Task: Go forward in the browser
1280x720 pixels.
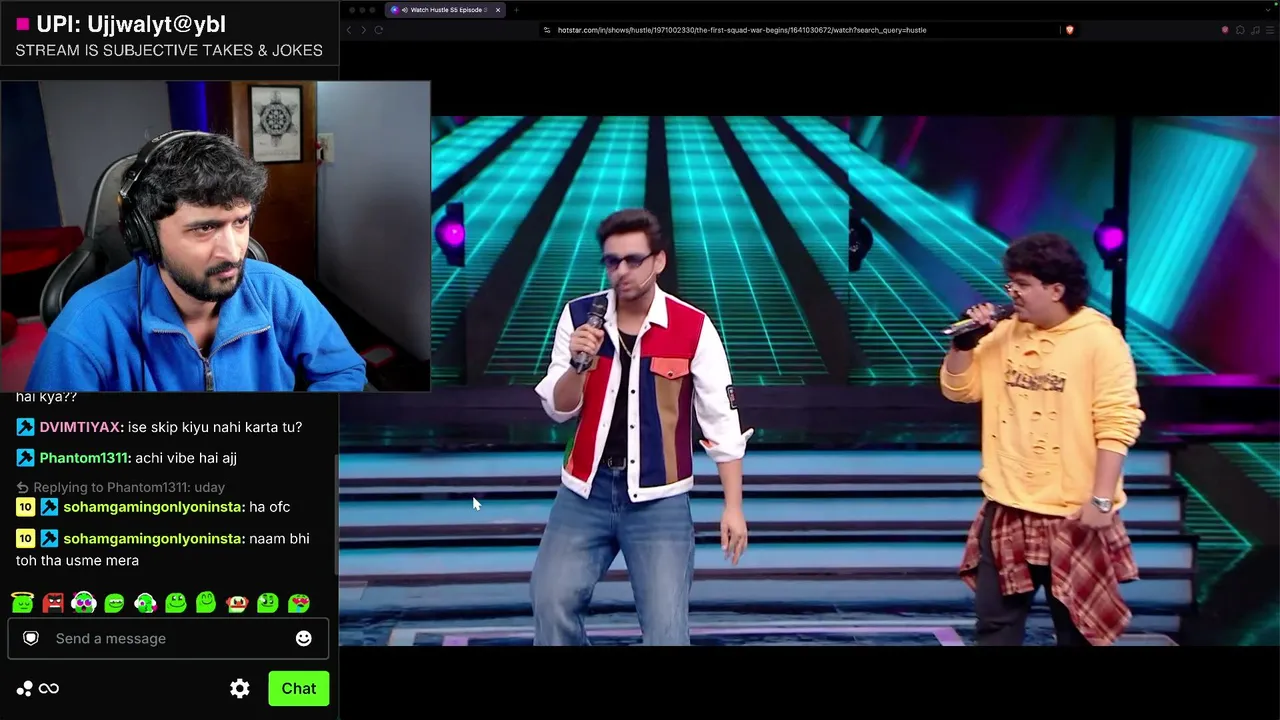Action: pos(363,30)
